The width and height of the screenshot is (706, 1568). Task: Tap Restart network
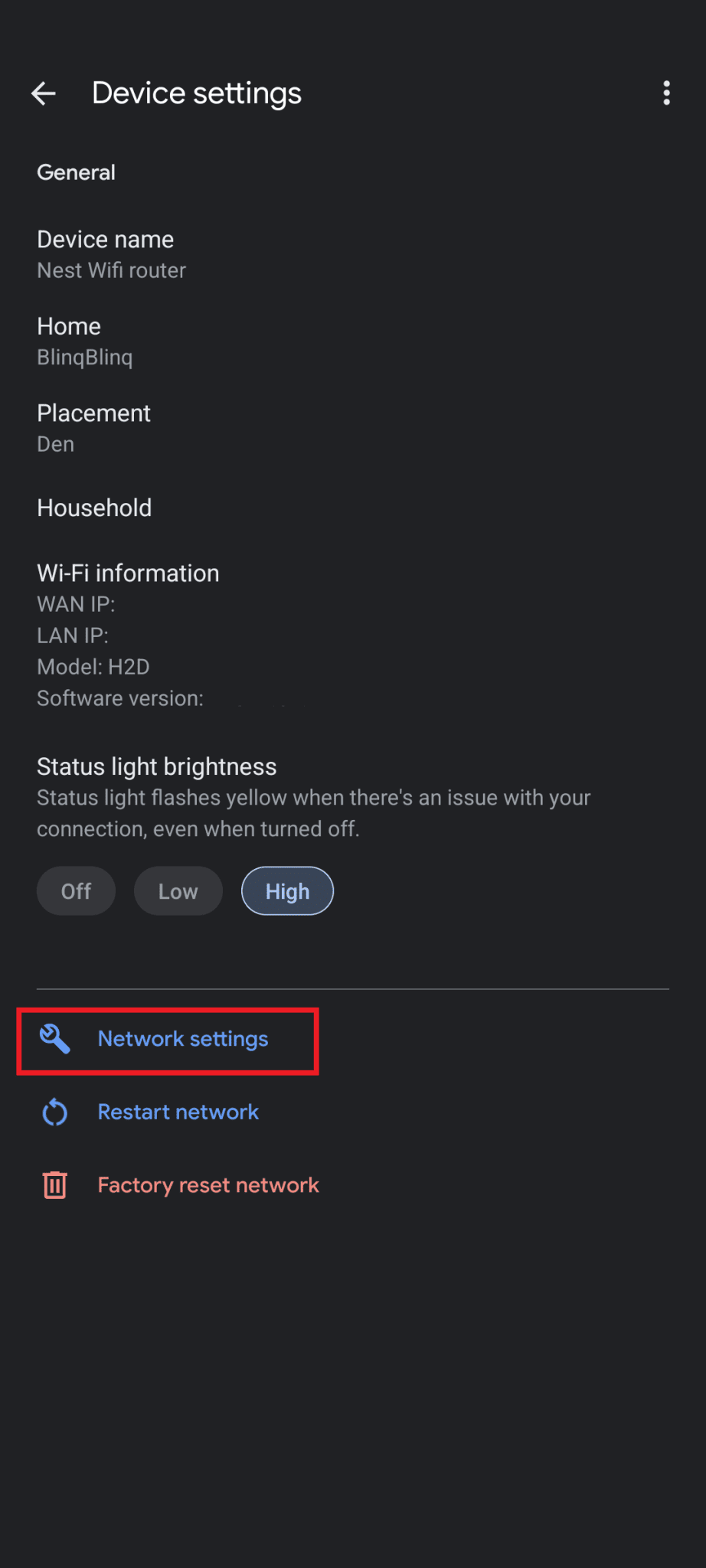[178, 1111]
